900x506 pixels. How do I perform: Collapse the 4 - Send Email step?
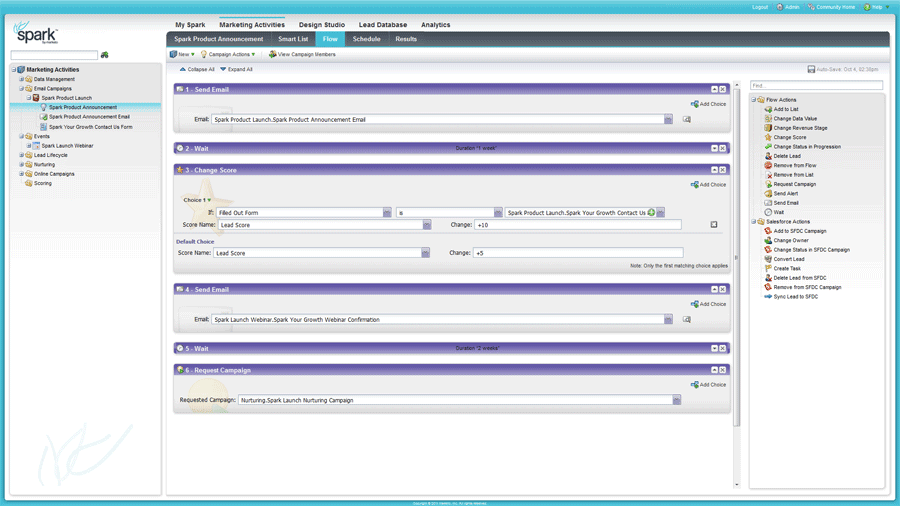coord(715,289)
